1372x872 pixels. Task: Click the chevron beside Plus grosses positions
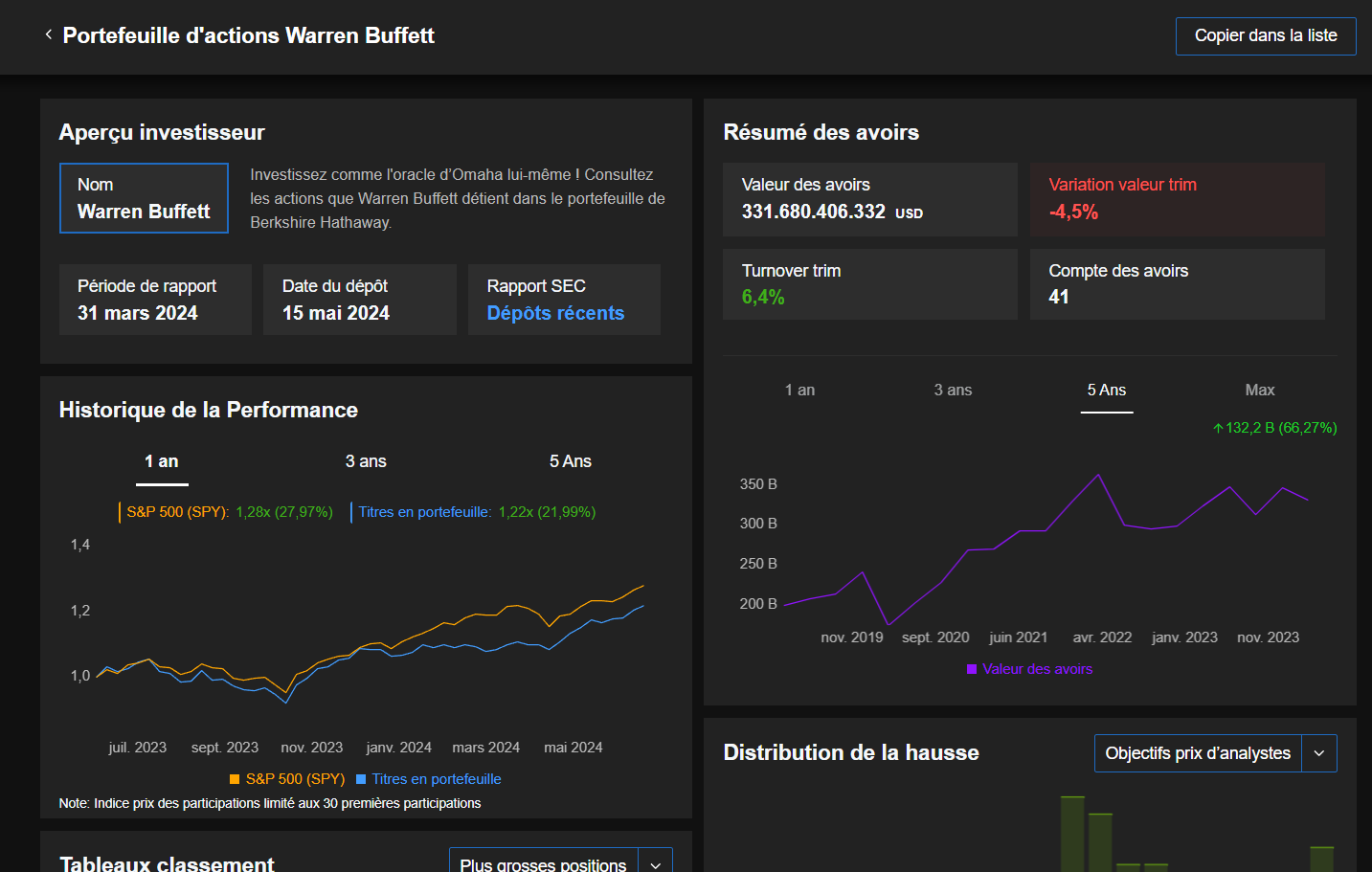click(656, 862)
